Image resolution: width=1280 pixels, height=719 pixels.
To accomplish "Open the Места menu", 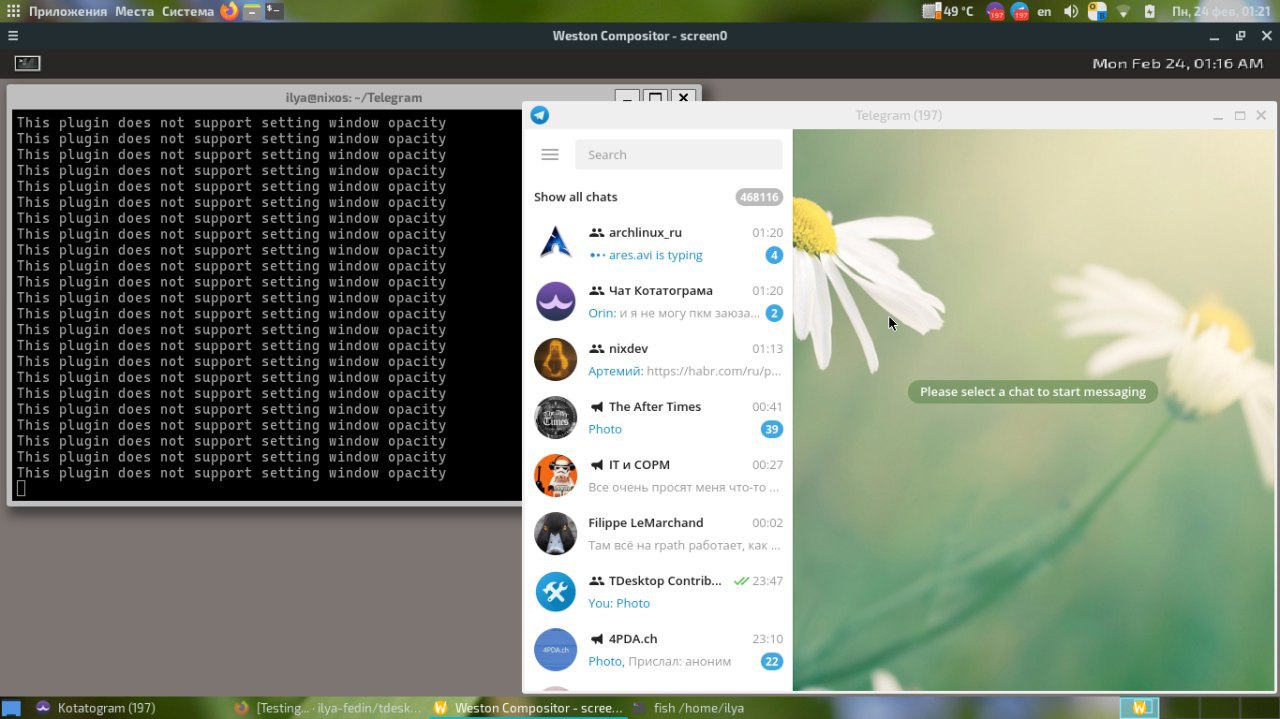I will [134, 11].
